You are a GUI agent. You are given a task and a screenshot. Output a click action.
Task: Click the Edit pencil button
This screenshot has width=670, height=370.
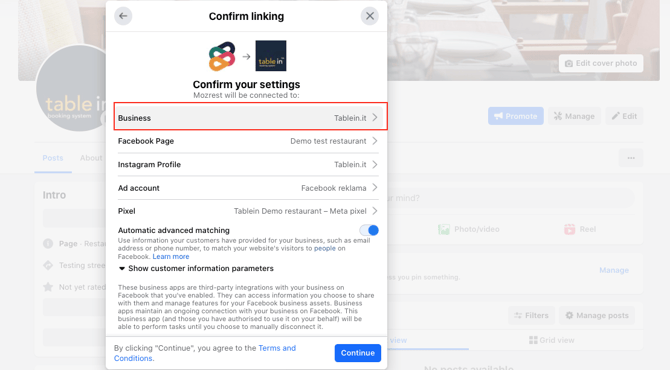coord(624,116)
